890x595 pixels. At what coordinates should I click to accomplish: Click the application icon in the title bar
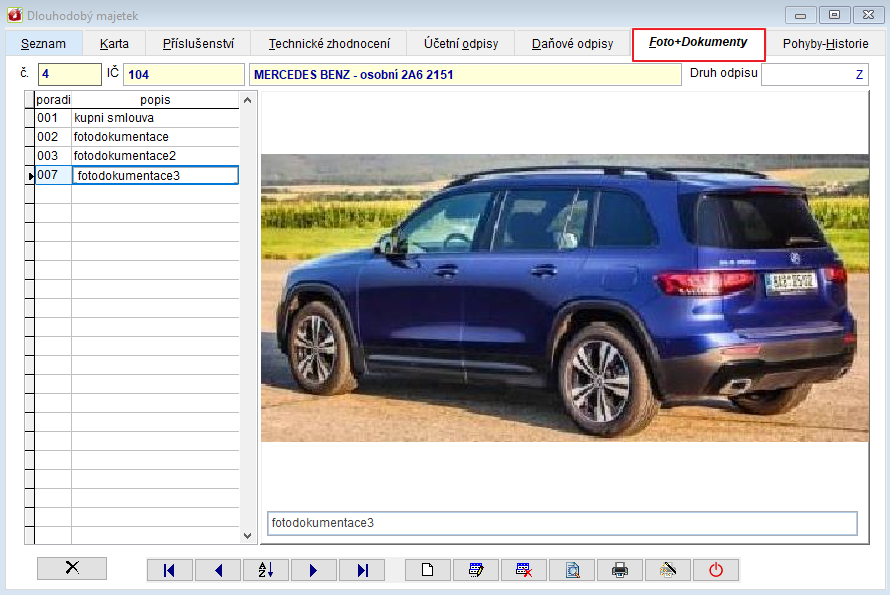tap(15, 15)
